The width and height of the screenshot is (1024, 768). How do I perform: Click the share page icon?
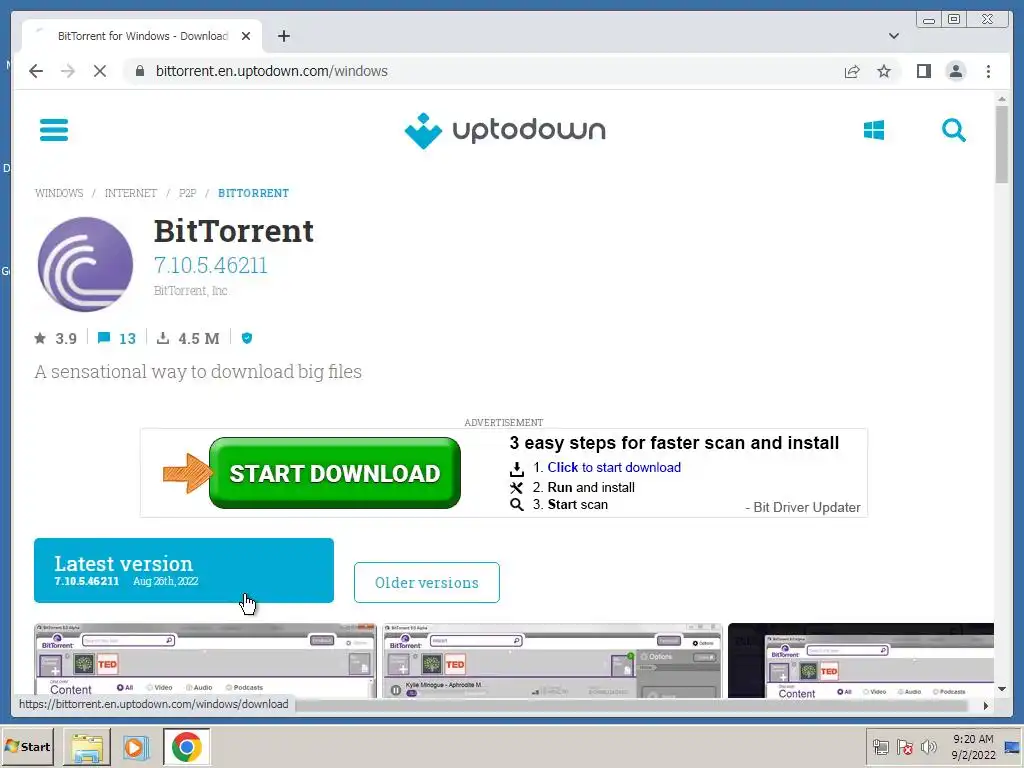click(x=852, y=71)
